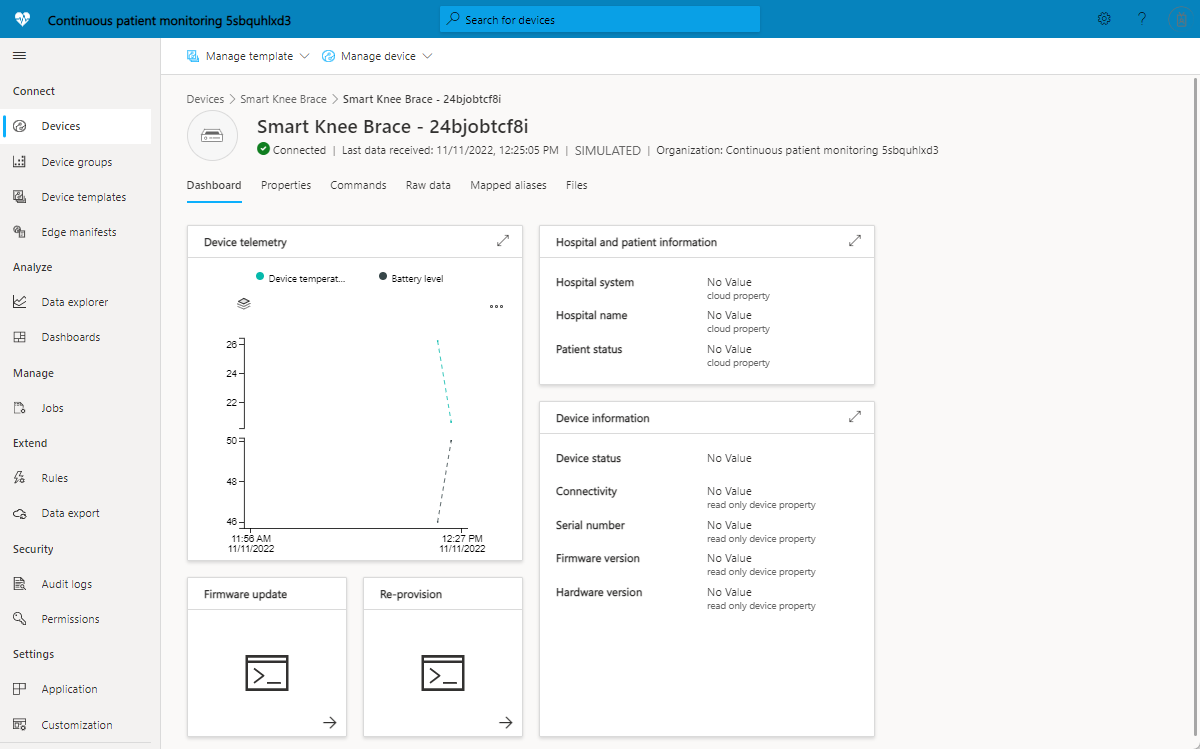Viewport: 1200px width, 749px height.
Task: Expand the Device information tile
Action: click(855, 417)
